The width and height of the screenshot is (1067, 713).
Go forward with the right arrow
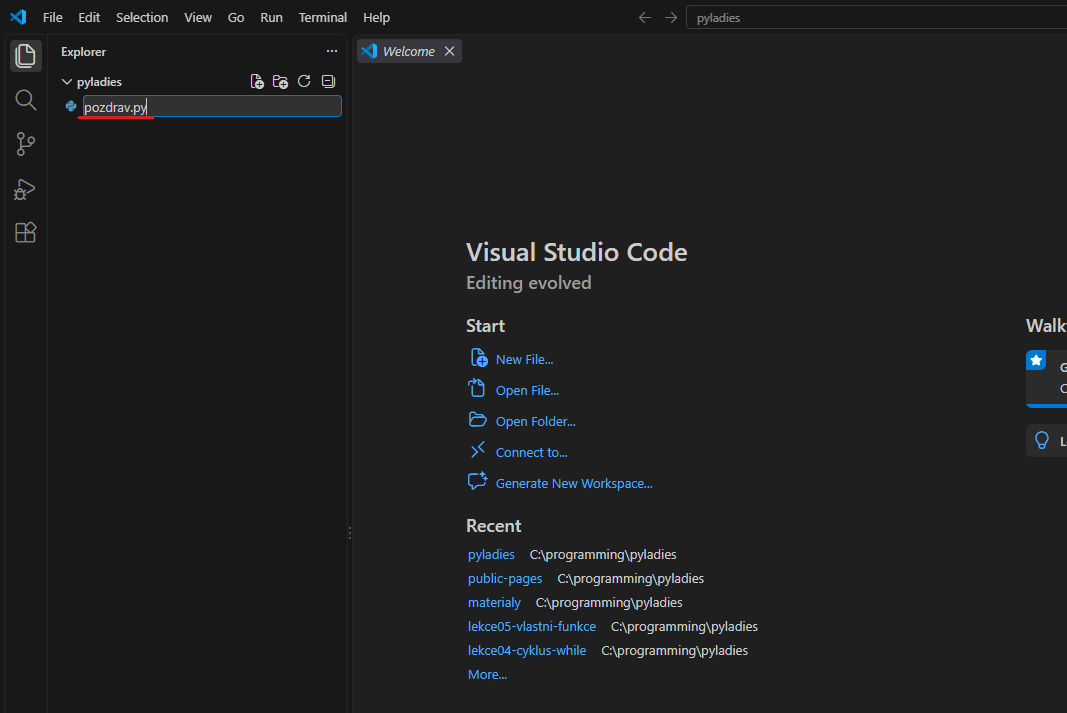tap(671, 18)
